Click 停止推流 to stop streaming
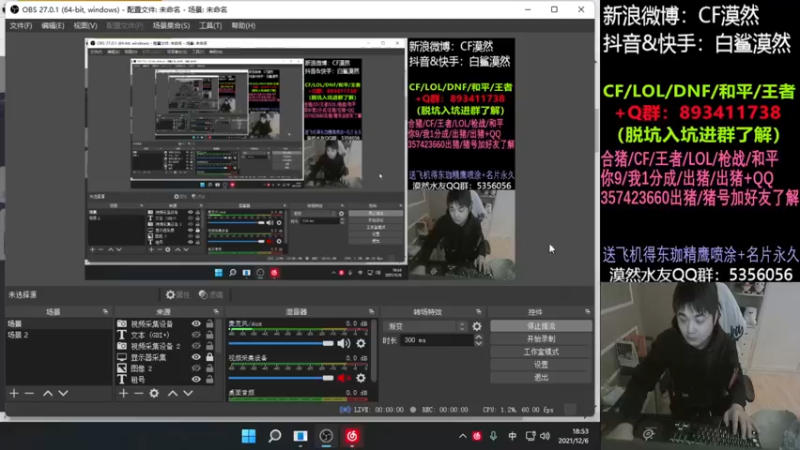The height and width of the screenshot is (450, 800). click(541, 326)
